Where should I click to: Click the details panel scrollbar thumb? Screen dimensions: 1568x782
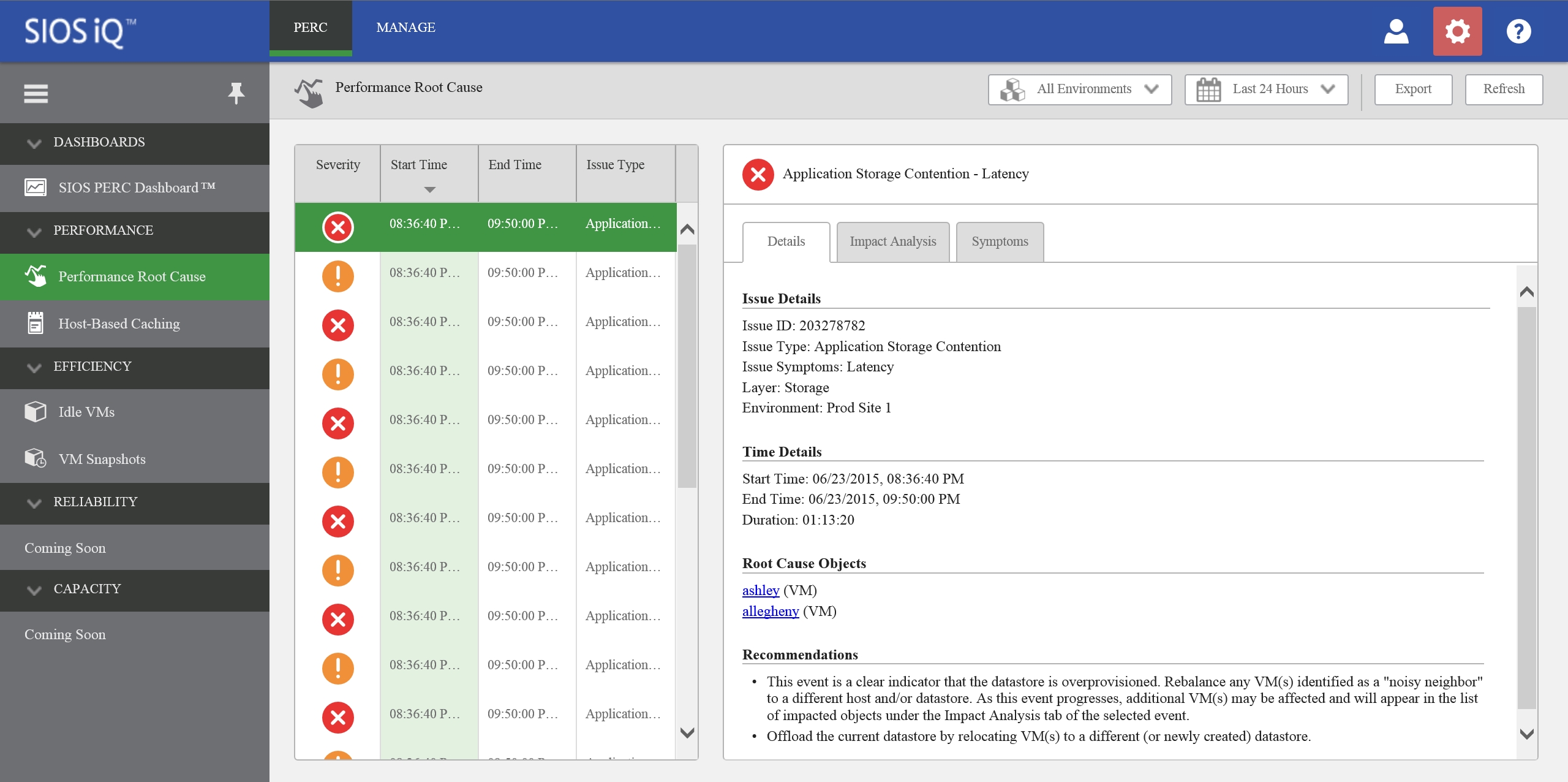click(x=1527, y=508)
